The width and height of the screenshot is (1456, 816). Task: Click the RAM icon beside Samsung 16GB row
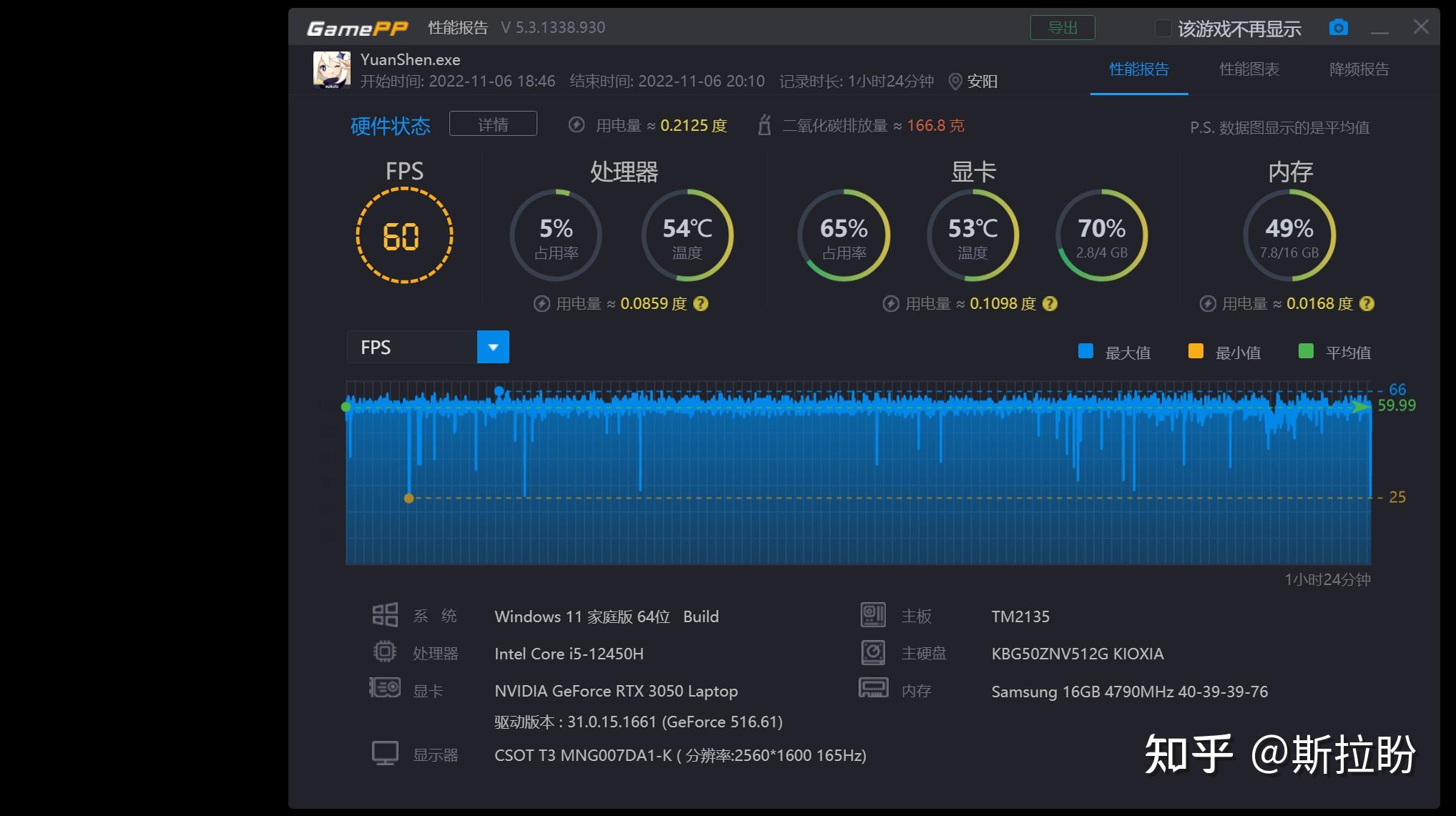(873, 688)
